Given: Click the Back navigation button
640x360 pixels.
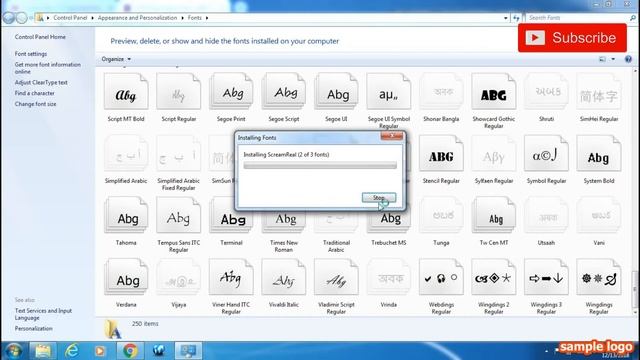Looking at the screenshot, I should pos(8,18).
